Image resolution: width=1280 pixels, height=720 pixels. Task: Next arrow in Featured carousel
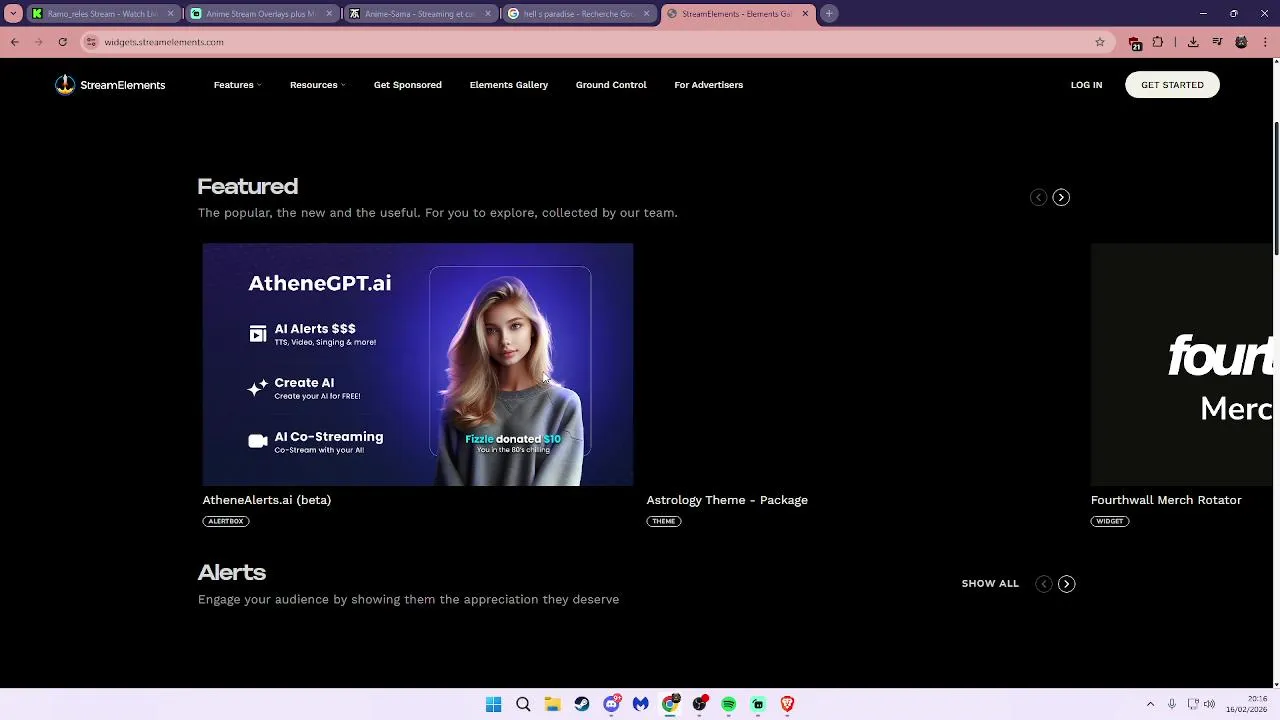1061,198
